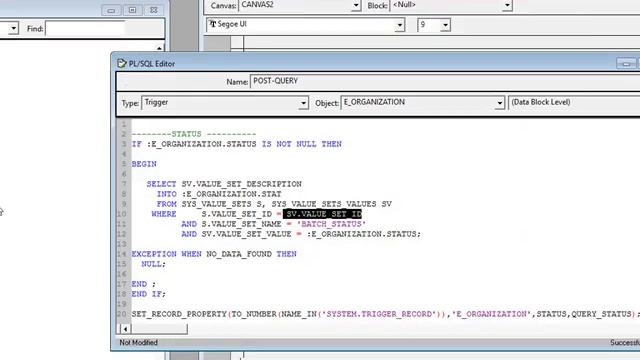The width and height of the screenshot is (640, 360).
Task: Close the Object Navigator window
Action: 153,10
